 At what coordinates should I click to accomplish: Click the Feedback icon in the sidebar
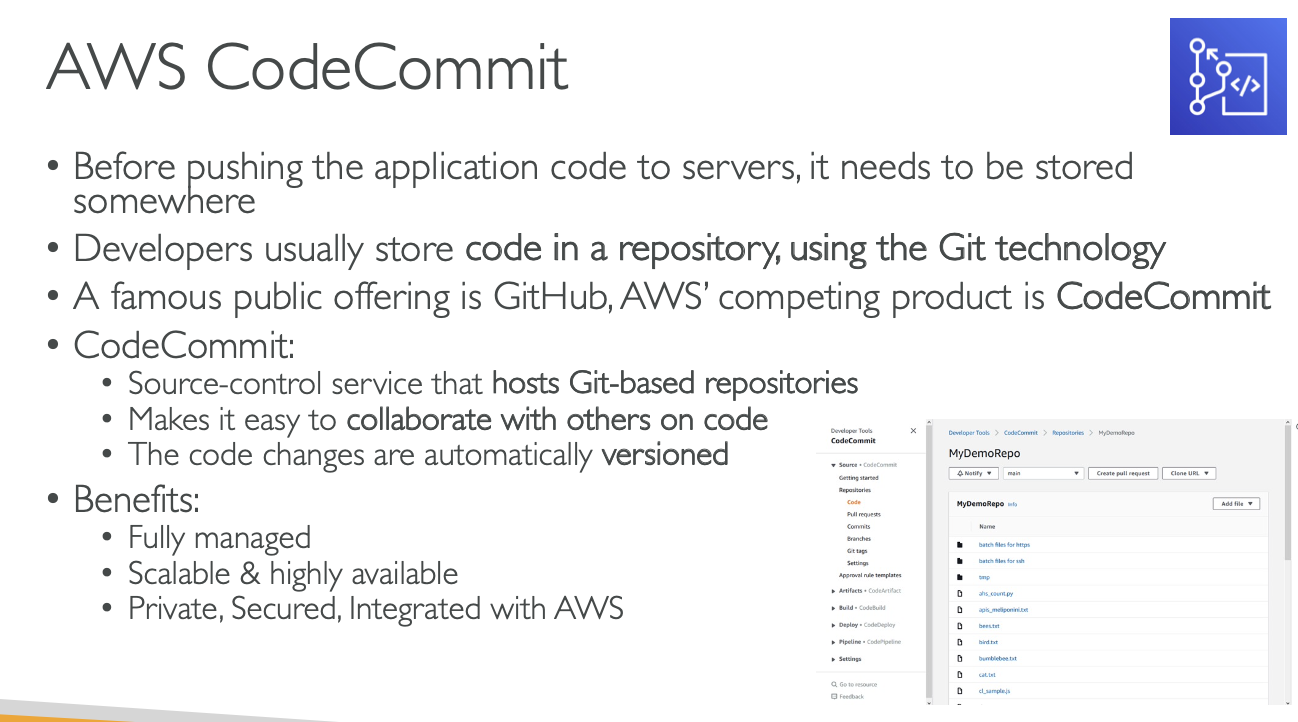[834, 696]
